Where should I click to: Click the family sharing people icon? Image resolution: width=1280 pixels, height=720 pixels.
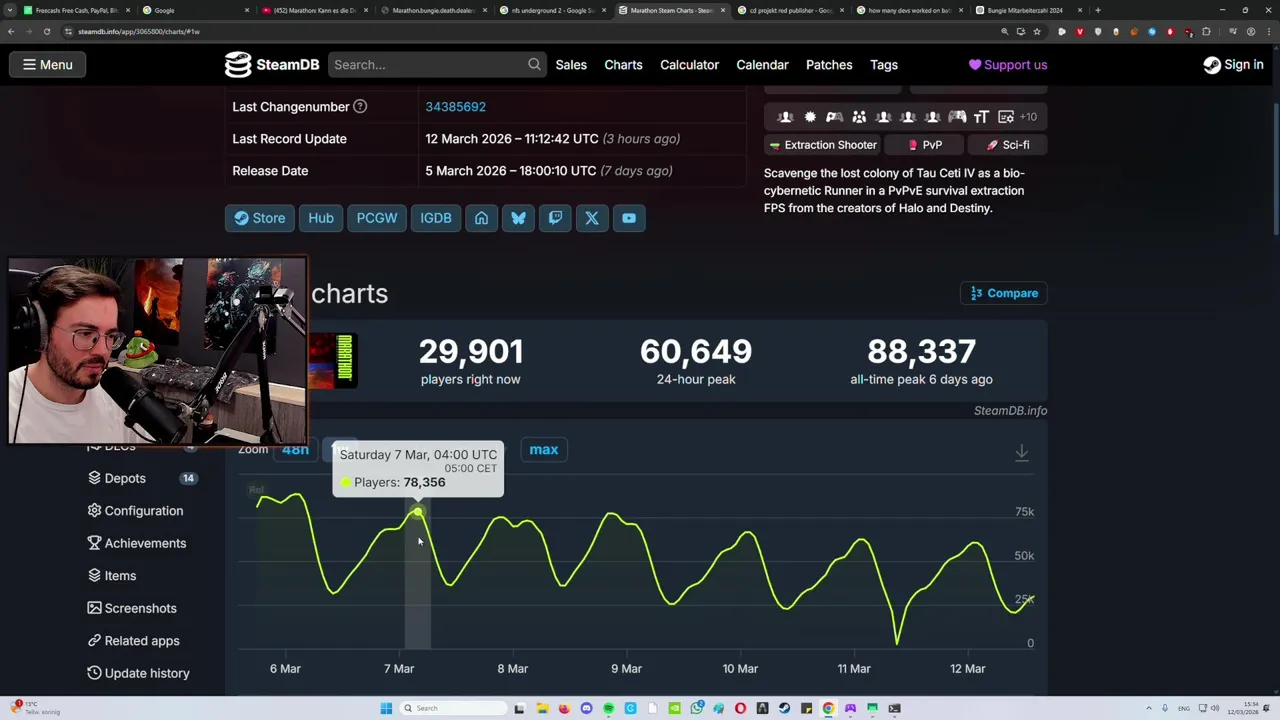pyautogui.click(x=859, y=117)
